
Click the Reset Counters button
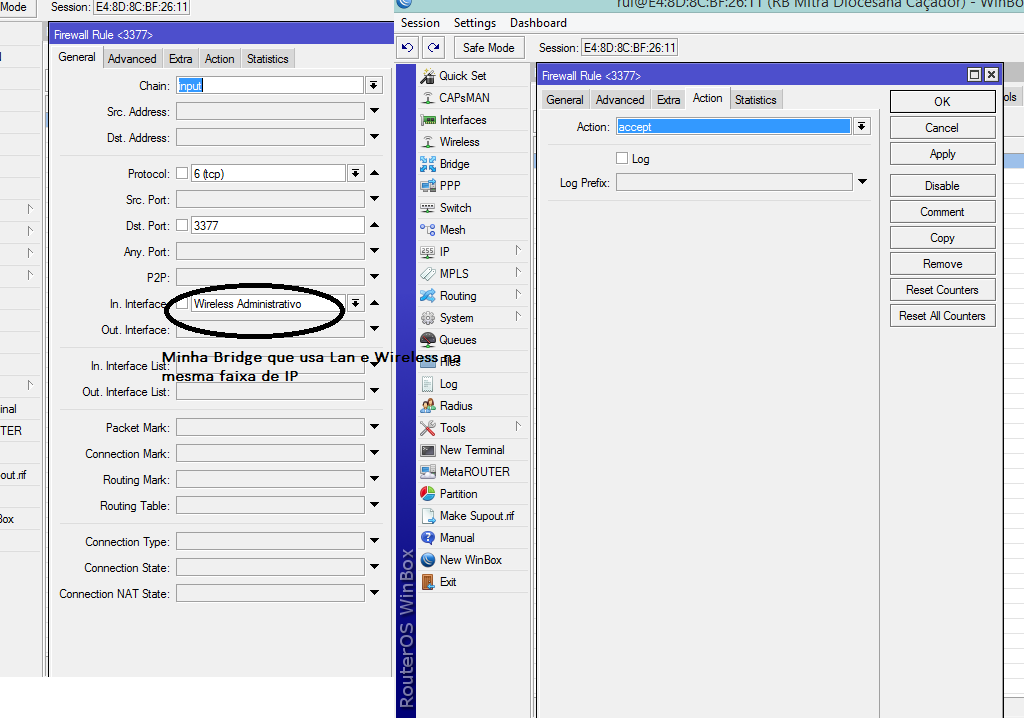point(942,290)
